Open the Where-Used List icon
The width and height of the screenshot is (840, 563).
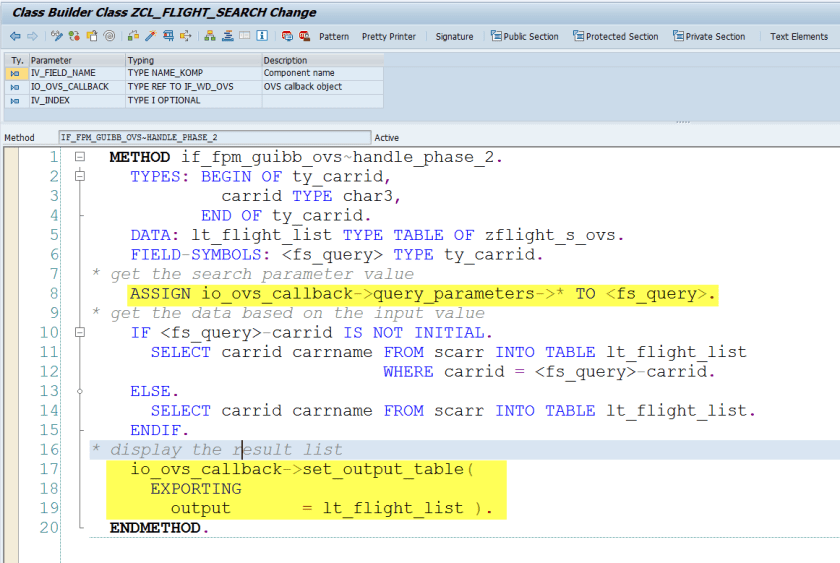(185, 36)
